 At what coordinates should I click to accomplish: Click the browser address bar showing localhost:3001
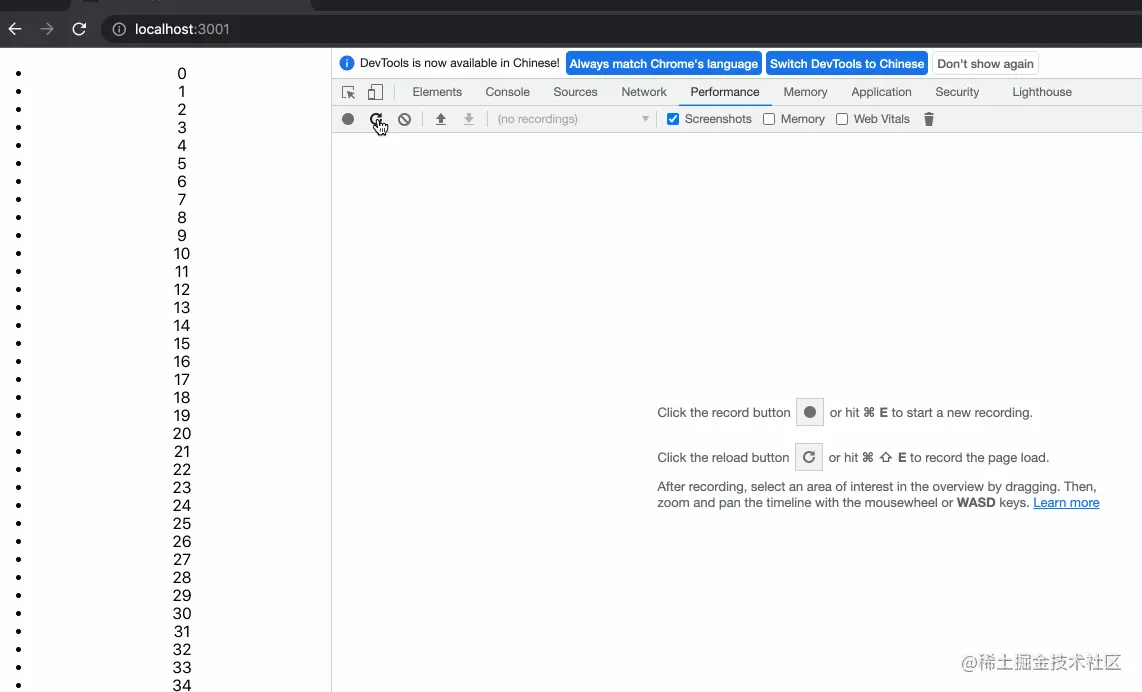pos(182,29)
